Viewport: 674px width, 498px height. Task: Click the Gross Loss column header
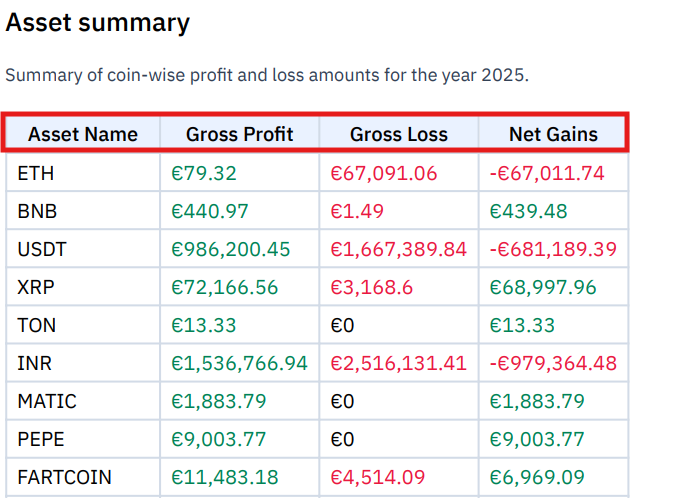pyautogui.click(x=399, y=134)
